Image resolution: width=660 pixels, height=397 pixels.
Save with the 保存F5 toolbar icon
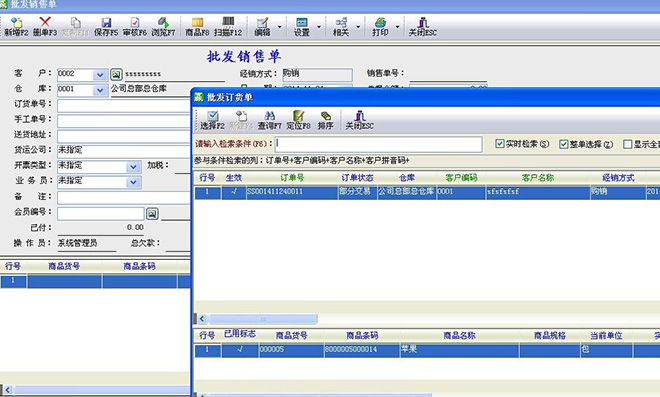coord(106,27)
